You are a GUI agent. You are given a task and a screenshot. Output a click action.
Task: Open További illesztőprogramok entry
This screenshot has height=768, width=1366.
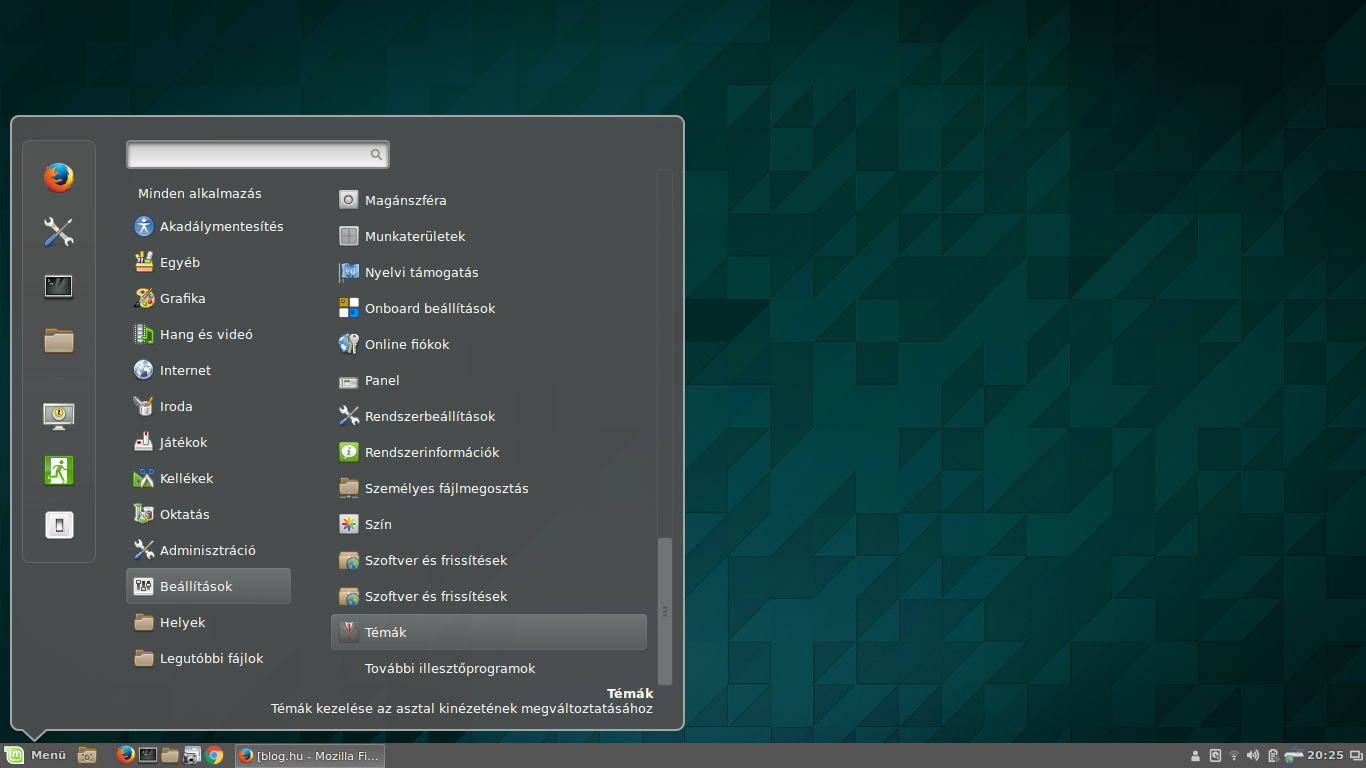click(x=489, y=668)
